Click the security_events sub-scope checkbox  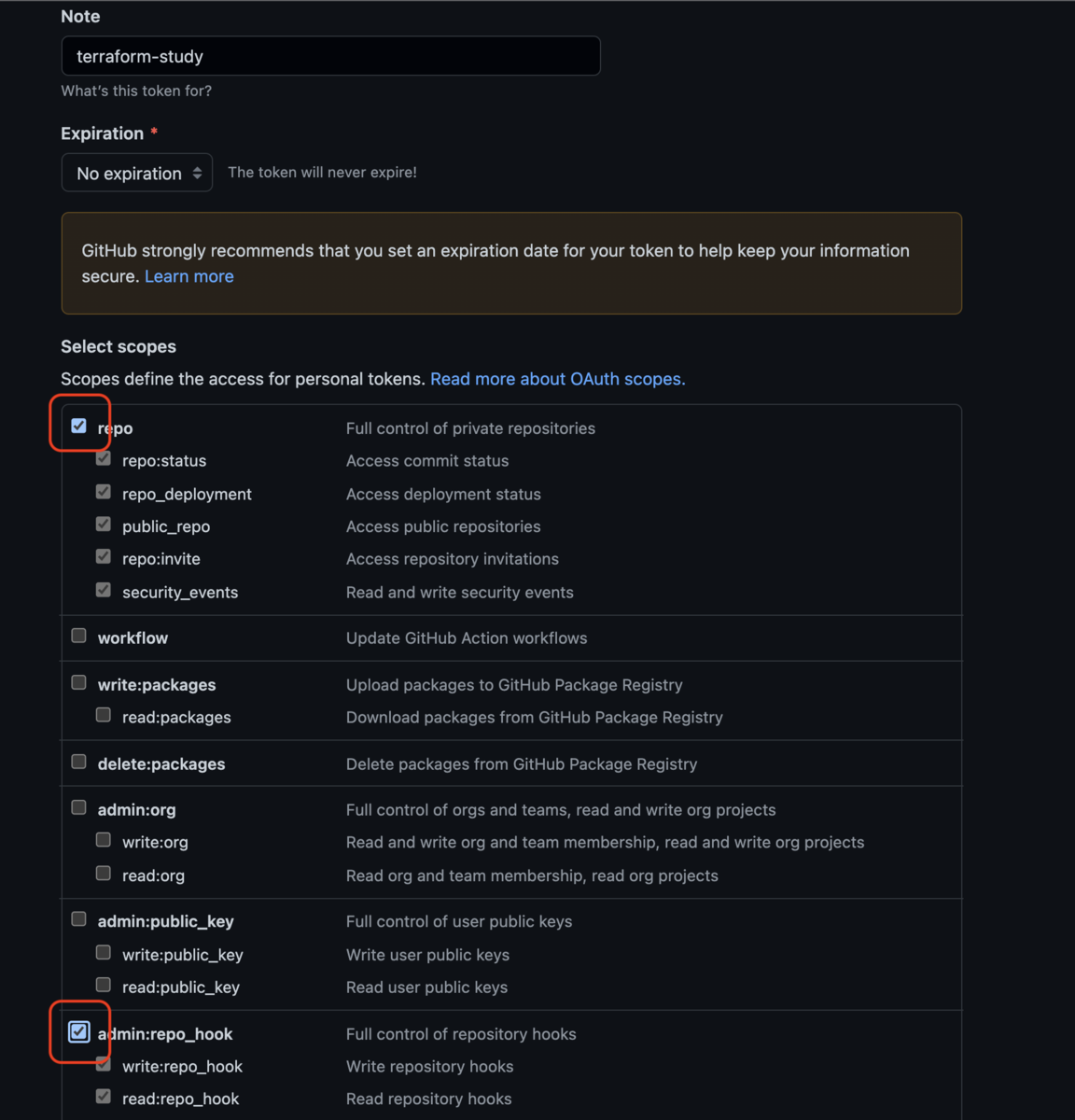coord(104,590)
